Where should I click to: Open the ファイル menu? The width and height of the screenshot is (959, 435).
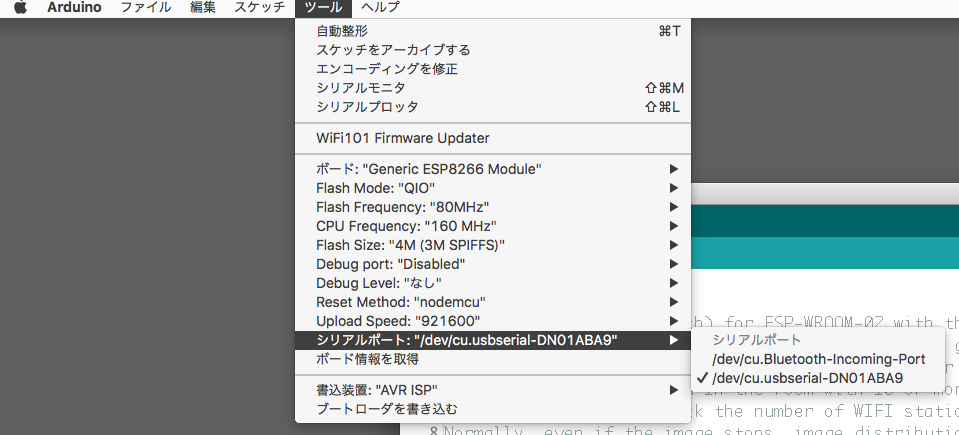[146, 8]
